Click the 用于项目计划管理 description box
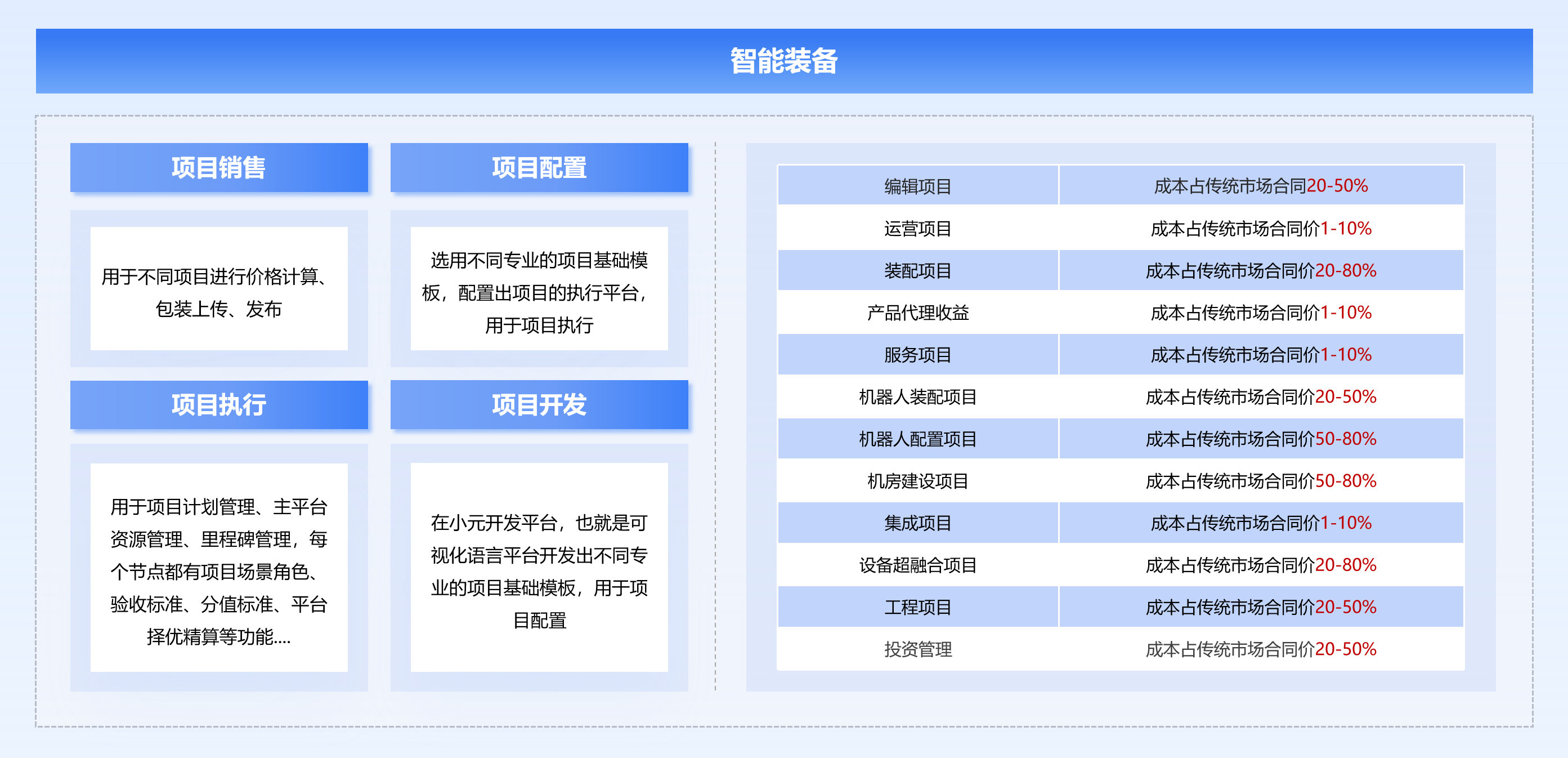The width and height of the screenshot is (1568, 758). (x=219, y=568)
